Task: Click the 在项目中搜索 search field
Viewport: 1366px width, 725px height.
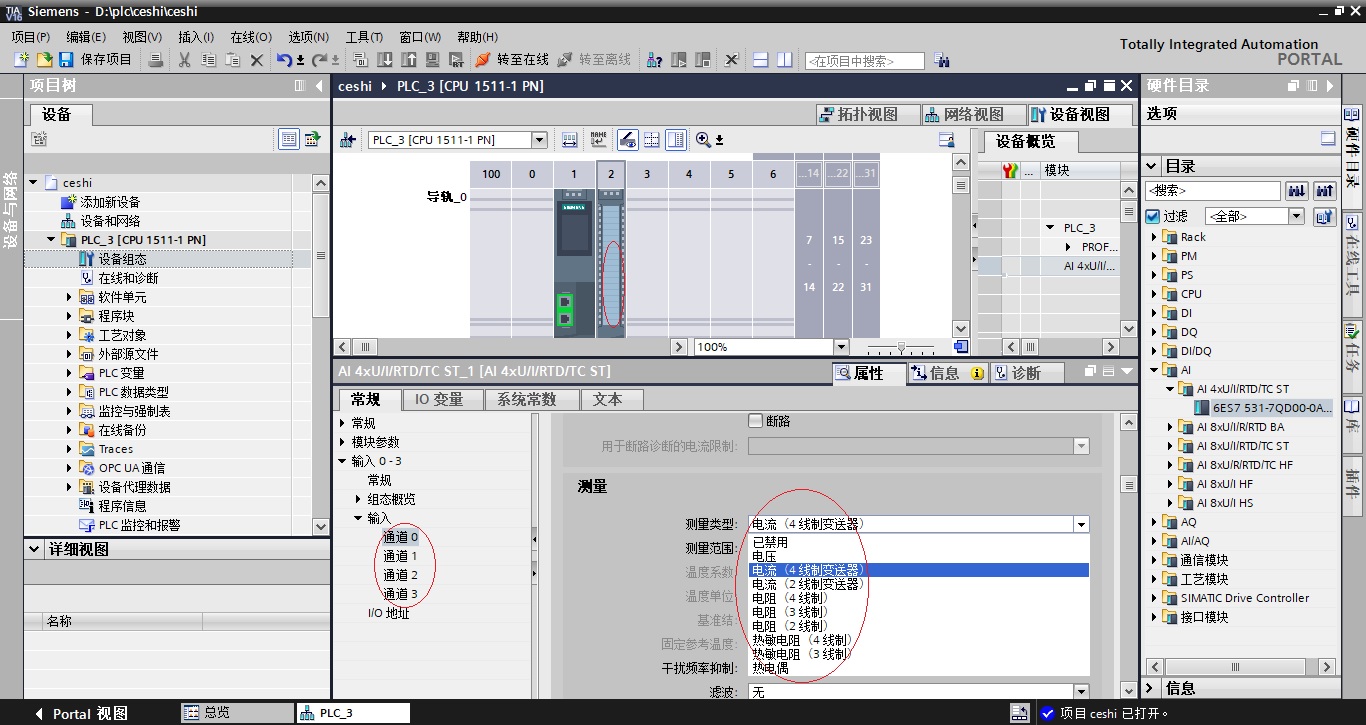Action: click(x=864, y=61)
